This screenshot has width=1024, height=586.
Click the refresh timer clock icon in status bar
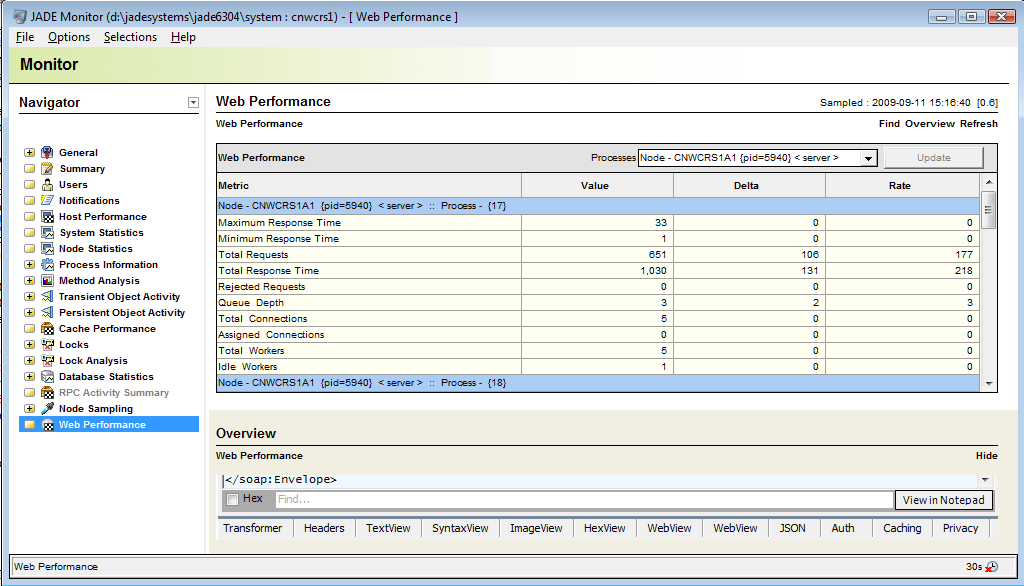coord(991,566)
